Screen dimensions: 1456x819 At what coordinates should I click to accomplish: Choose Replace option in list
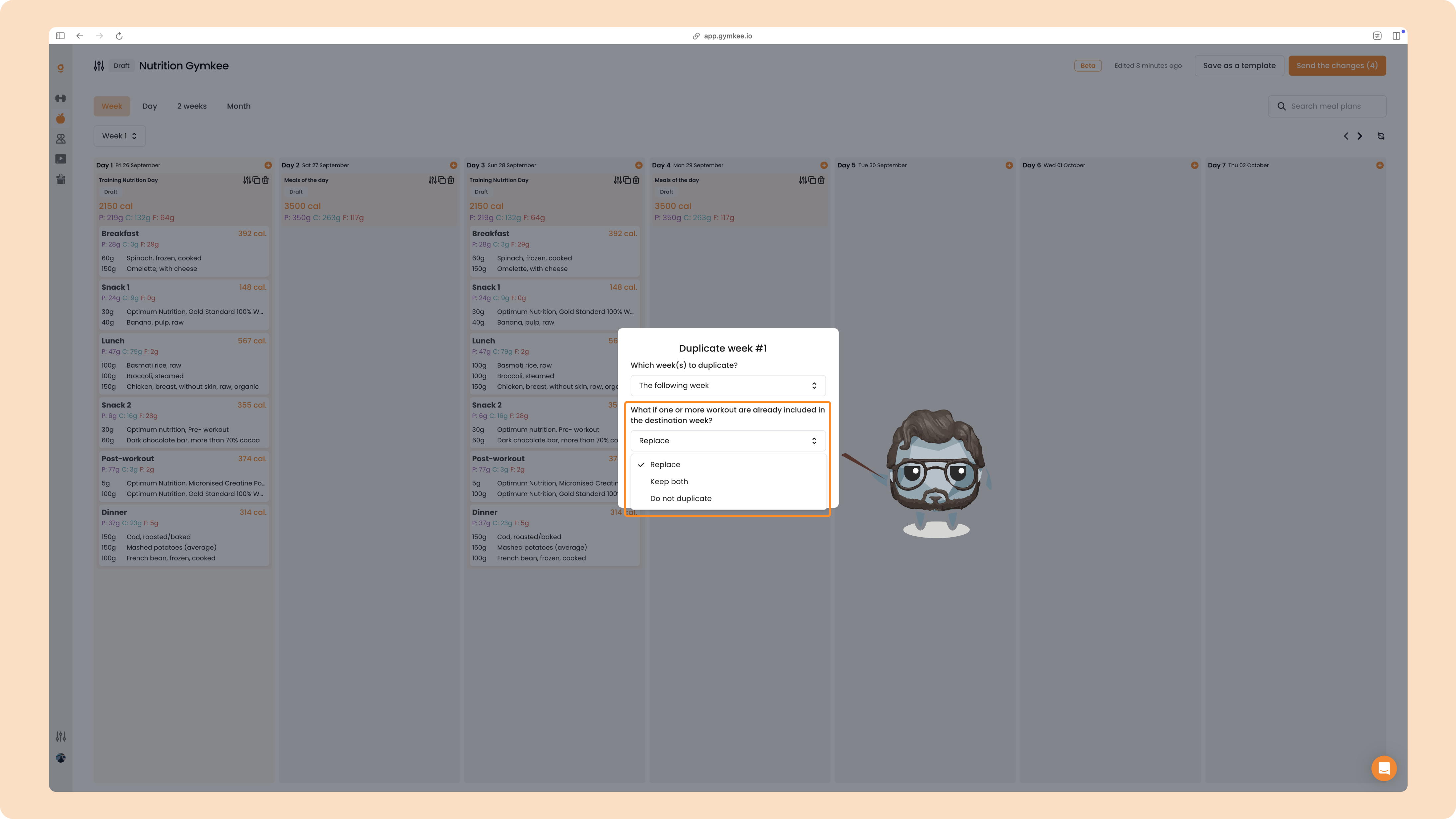pyautogui.click(x=728, y=464)
